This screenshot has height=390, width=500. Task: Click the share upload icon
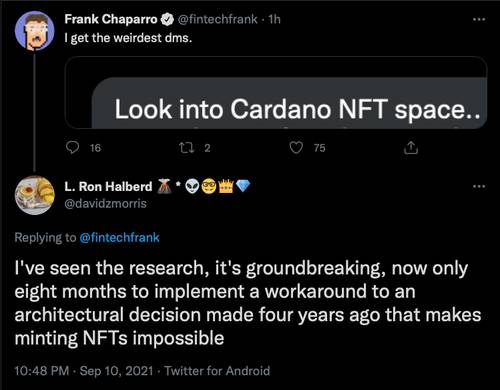pyautogui.click(x=411, y=148)
